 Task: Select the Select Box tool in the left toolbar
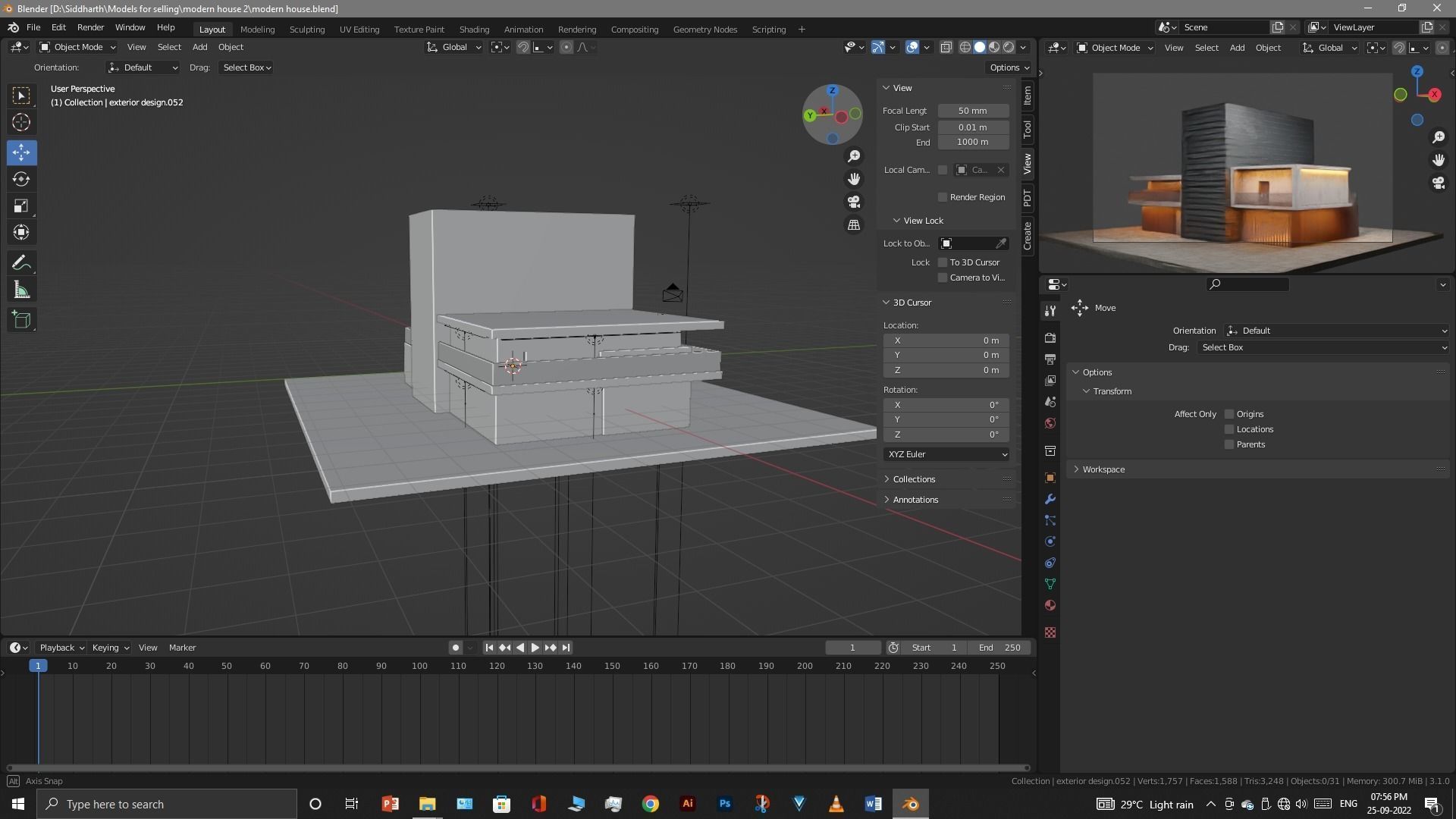[21, 96]
